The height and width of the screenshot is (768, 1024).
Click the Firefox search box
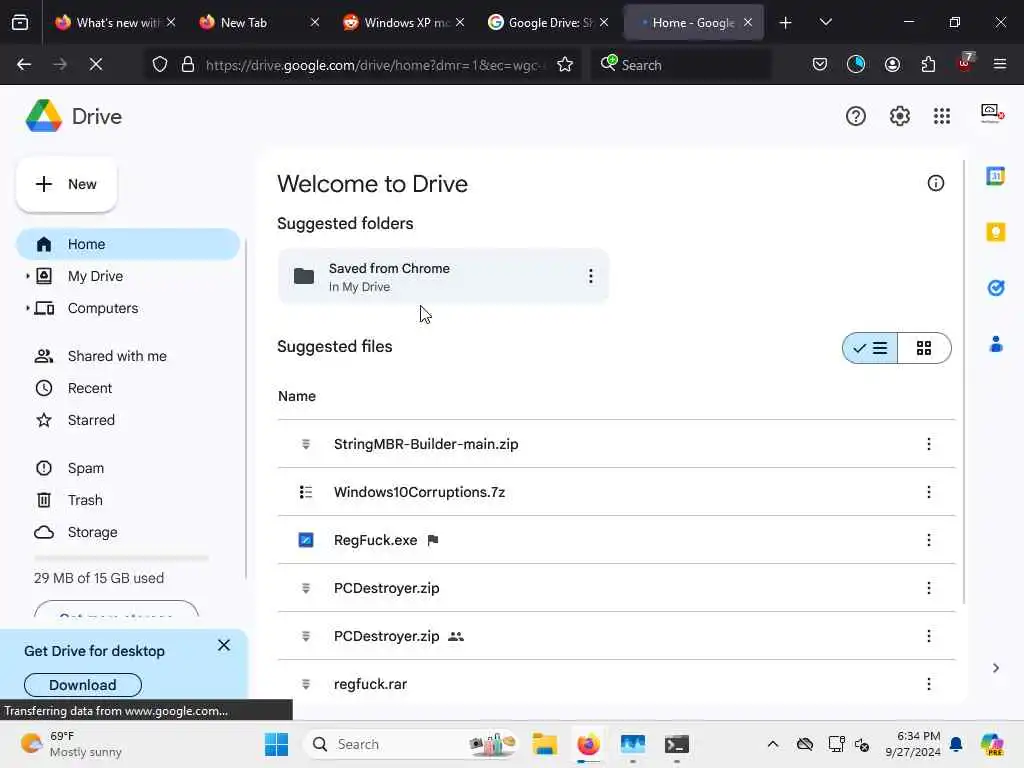[x=681, y=65]
